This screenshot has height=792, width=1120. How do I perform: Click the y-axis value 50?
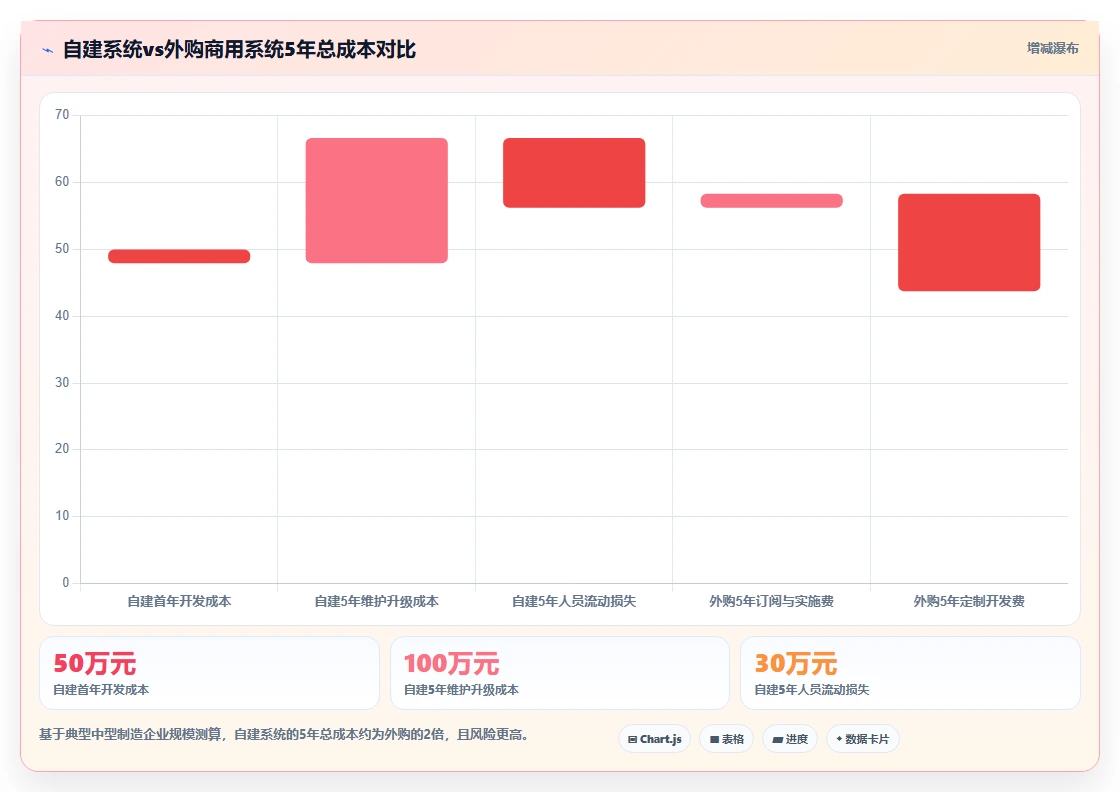click(62, 249)
